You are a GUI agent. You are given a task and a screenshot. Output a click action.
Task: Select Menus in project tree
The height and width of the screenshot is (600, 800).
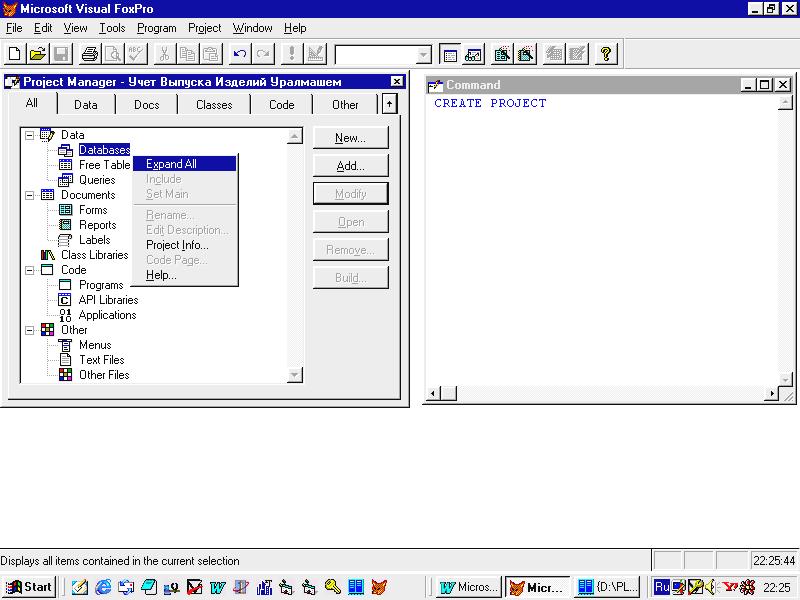(95, 345)
